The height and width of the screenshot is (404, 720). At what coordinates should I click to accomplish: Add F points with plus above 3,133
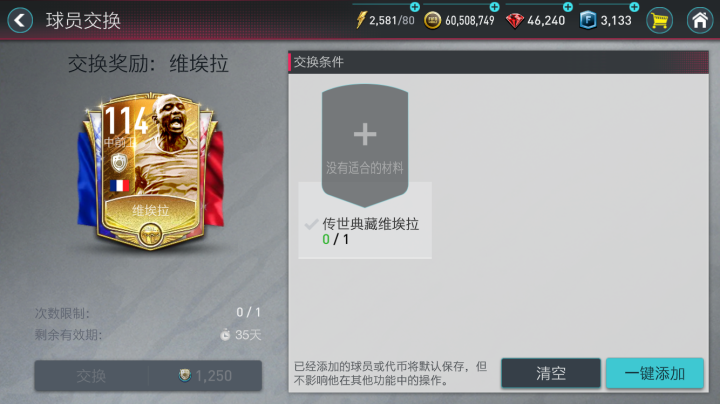tap(634, 6)
